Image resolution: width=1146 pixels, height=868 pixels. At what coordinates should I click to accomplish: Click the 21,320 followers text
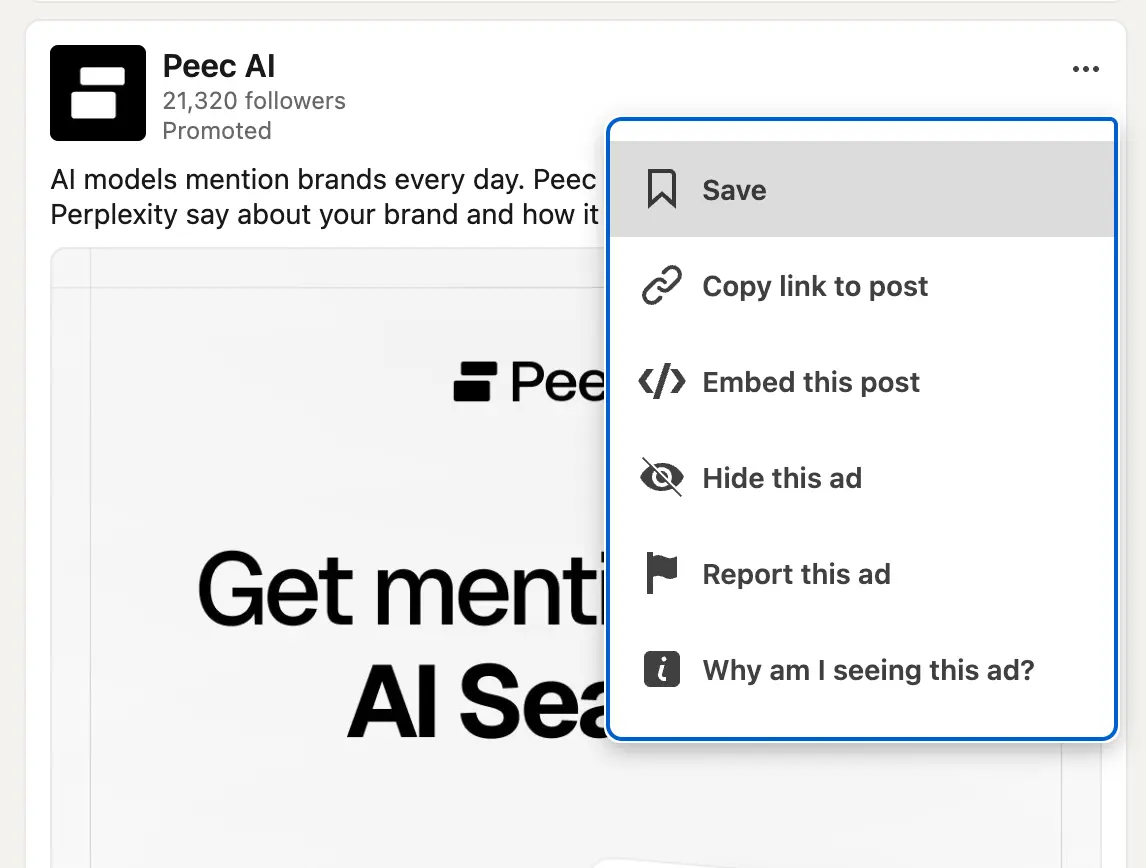(x=254, y=101)
